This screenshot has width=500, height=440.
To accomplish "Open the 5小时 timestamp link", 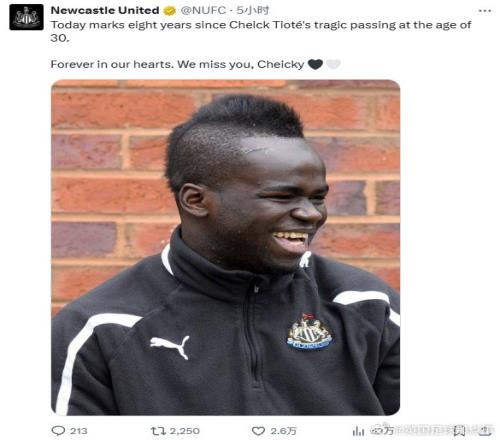I will (253, 10).
